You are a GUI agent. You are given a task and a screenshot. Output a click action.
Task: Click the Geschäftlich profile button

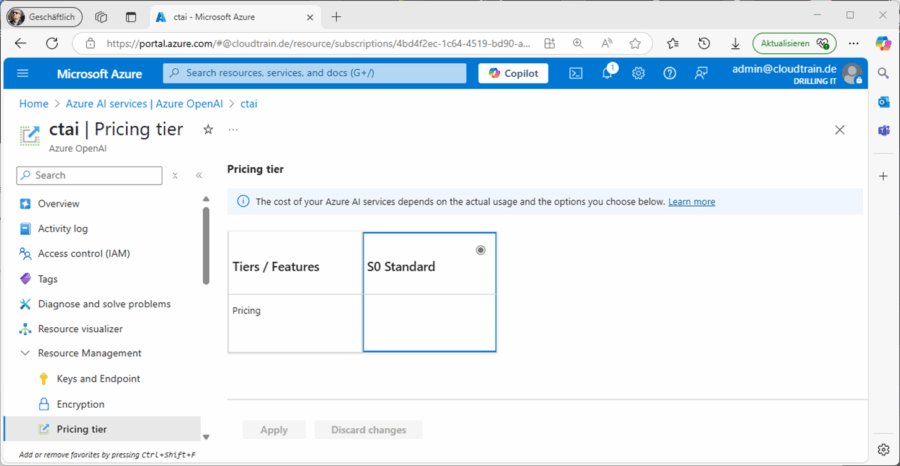pos(44,17)
